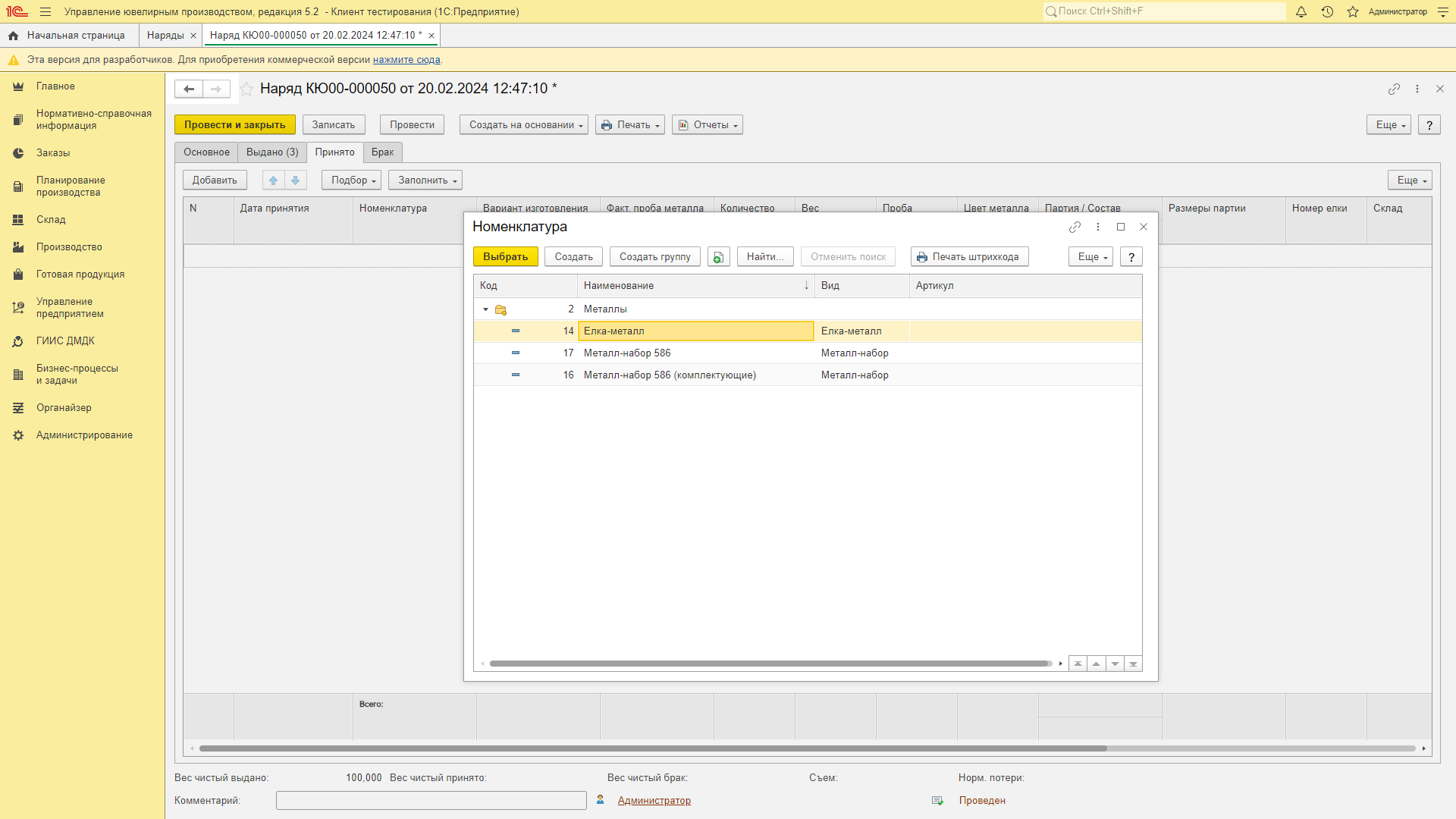
Task: Open notifications bell icon
Action: 1301,12
